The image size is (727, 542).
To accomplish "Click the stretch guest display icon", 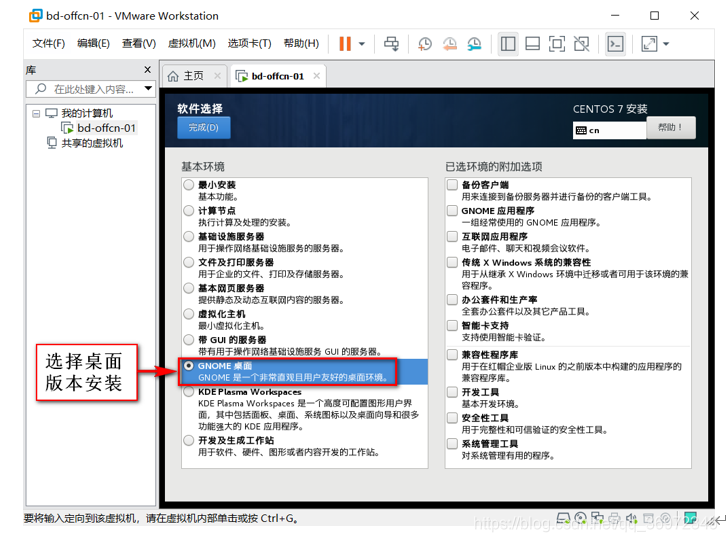I will tap(649, 44).
